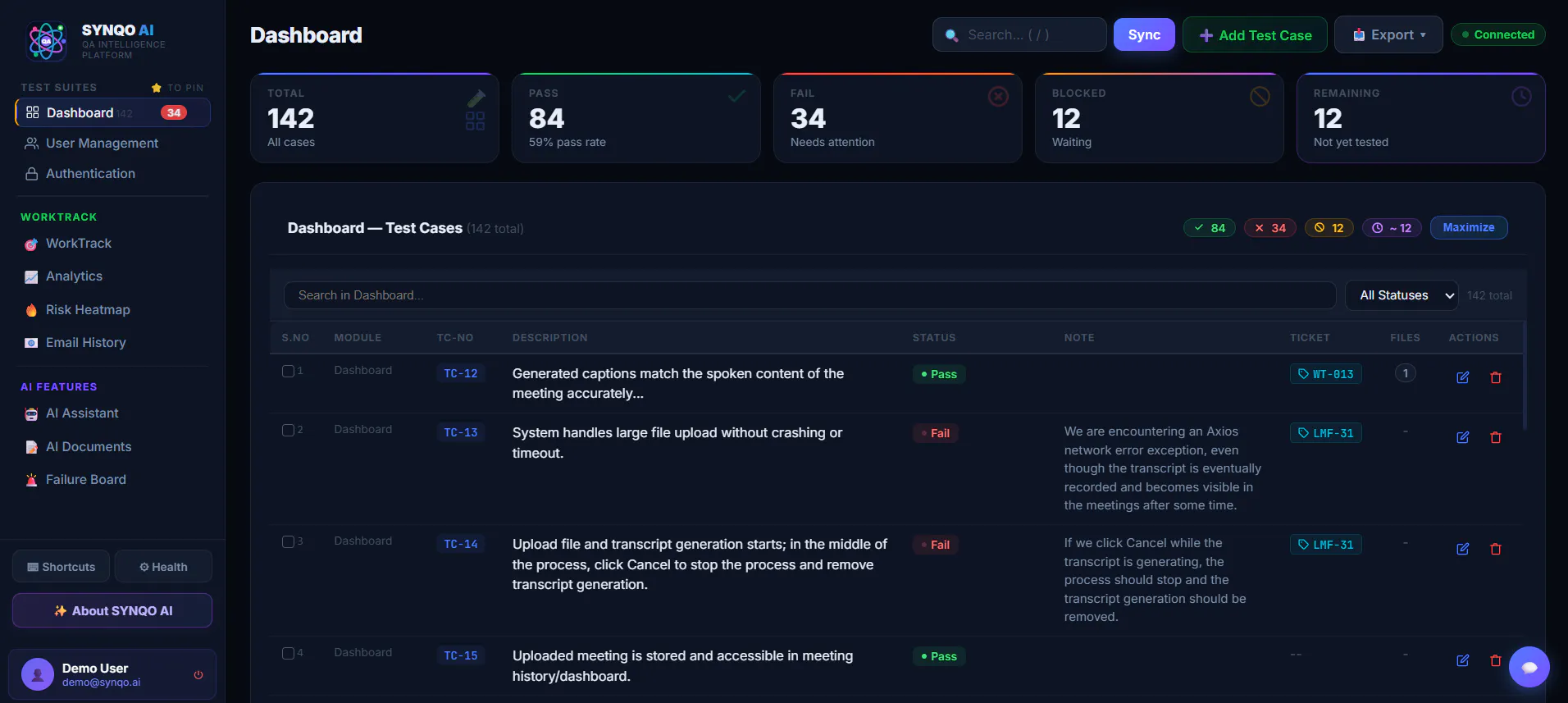Open AI Documents feature
Screen dimensions: 1568x703
(x=89, y=446)
